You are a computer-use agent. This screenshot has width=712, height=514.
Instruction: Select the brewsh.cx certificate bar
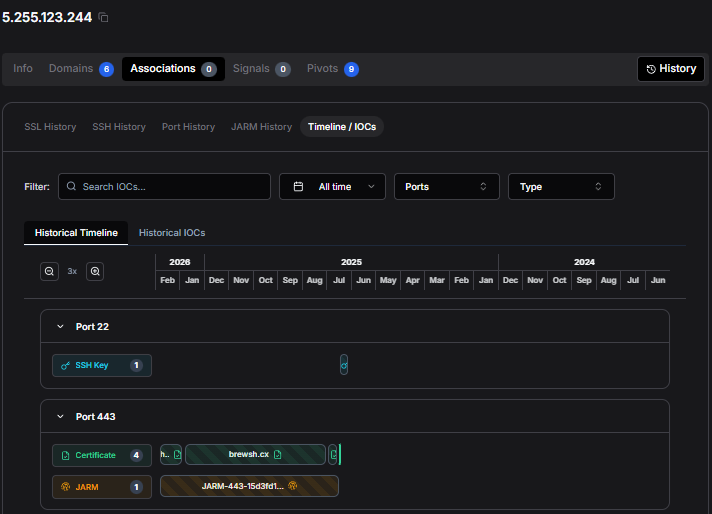pos(255,455)
